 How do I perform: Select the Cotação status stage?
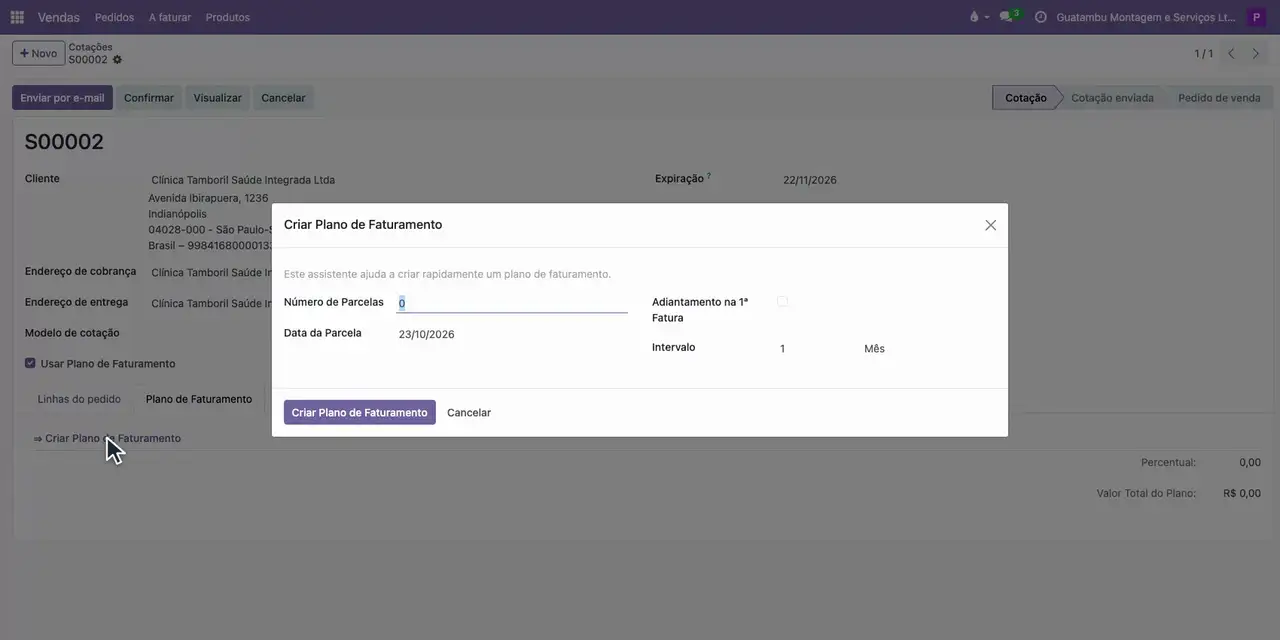(x=1025, y=98)
